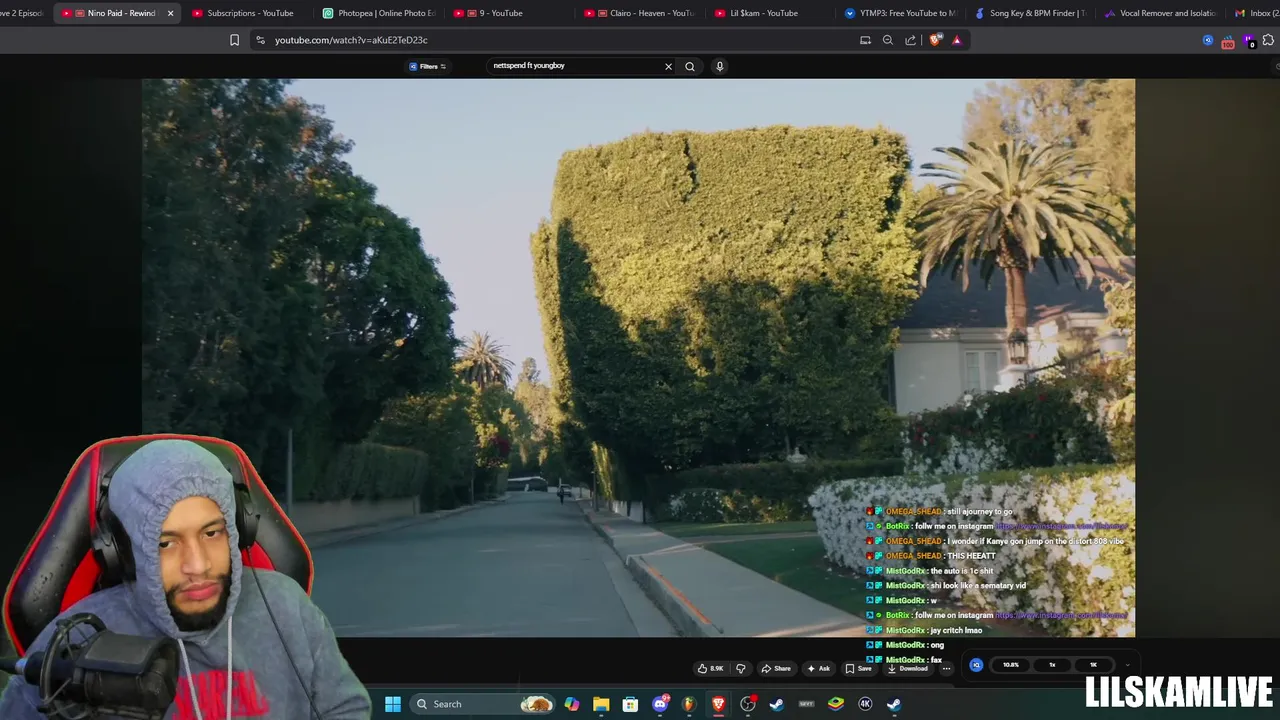Screen dimensions: 1280x720
Task: Click the blue round extension icon below video
Action: [x=976, y=665]
